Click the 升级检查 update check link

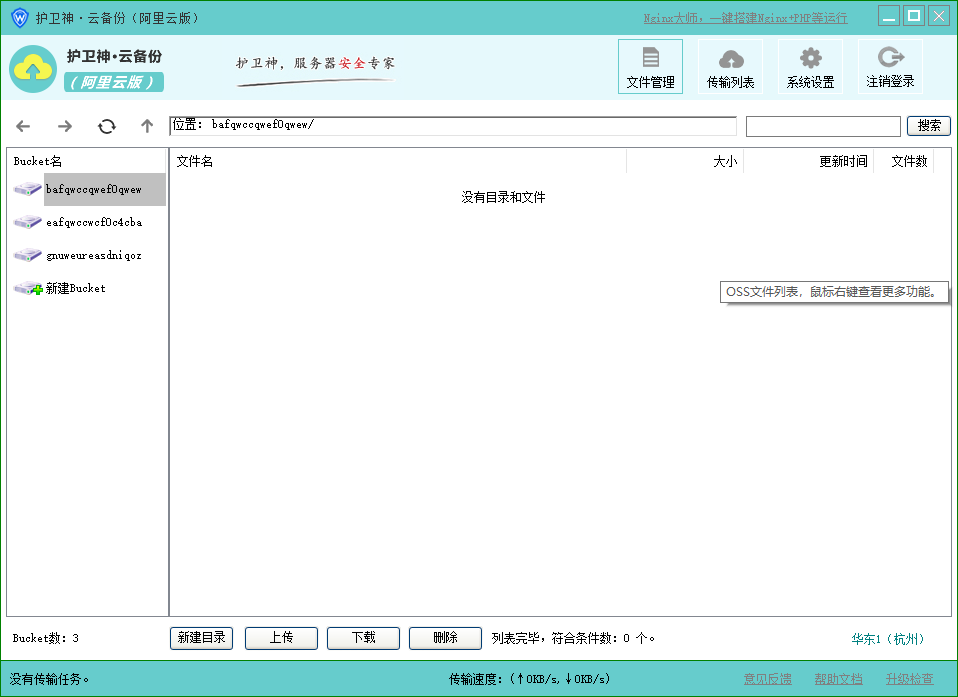(x=909, y=679)
